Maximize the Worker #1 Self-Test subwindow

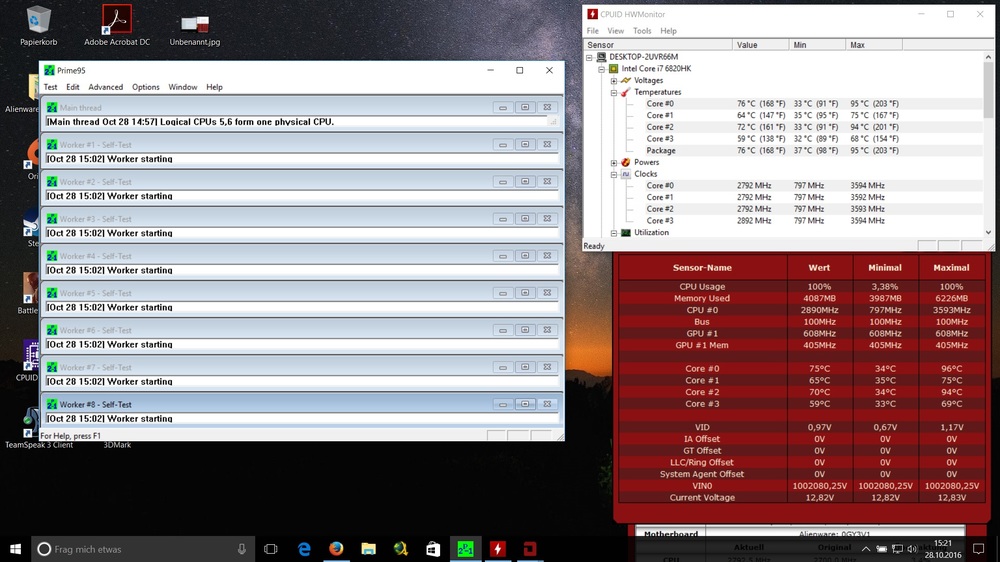(524, 145)
